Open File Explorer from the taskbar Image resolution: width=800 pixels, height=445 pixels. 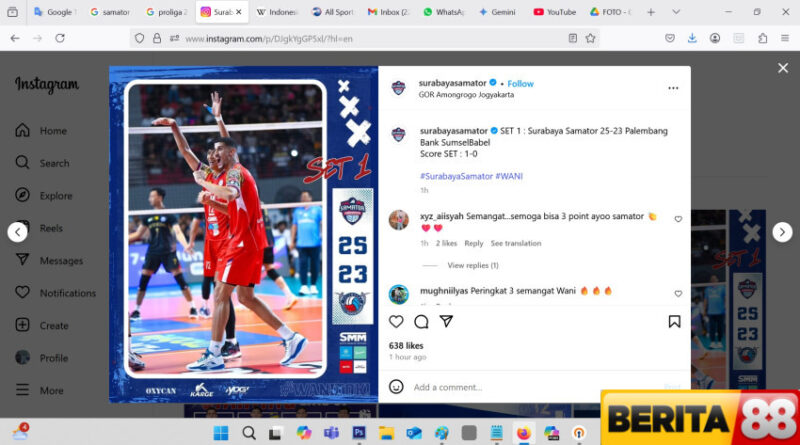tap(386, 433)
